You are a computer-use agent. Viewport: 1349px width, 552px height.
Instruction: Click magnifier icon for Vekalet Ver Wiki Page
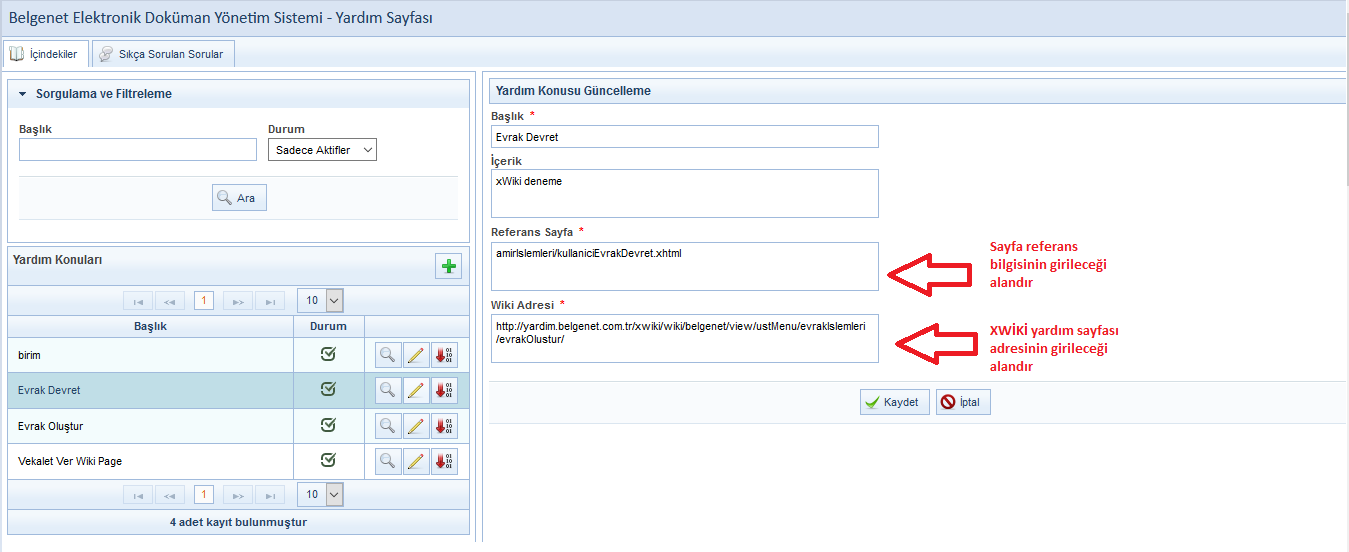tap(388, 461)
